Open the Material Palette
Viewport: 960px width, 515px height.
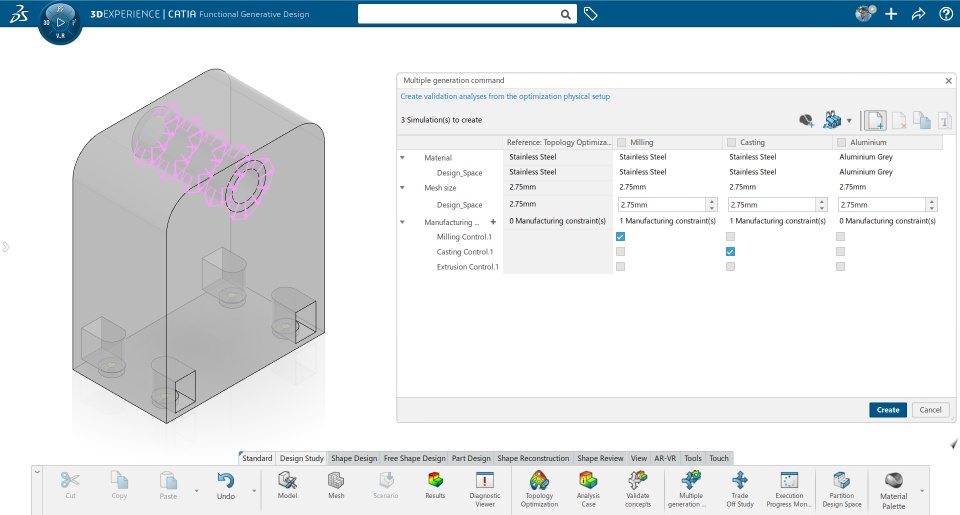tap(893, 490)
